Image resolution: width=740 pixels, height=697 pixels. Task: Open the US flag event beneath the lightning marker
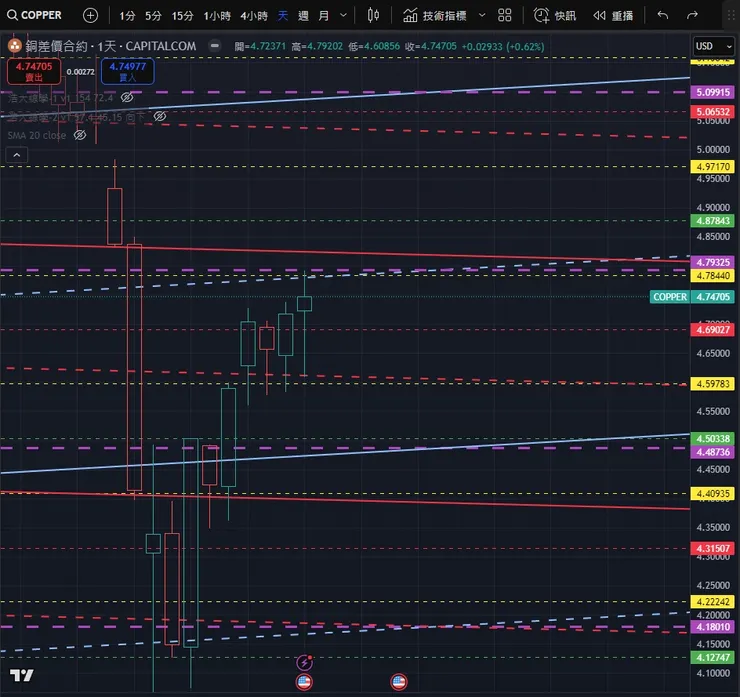(304, 682)
